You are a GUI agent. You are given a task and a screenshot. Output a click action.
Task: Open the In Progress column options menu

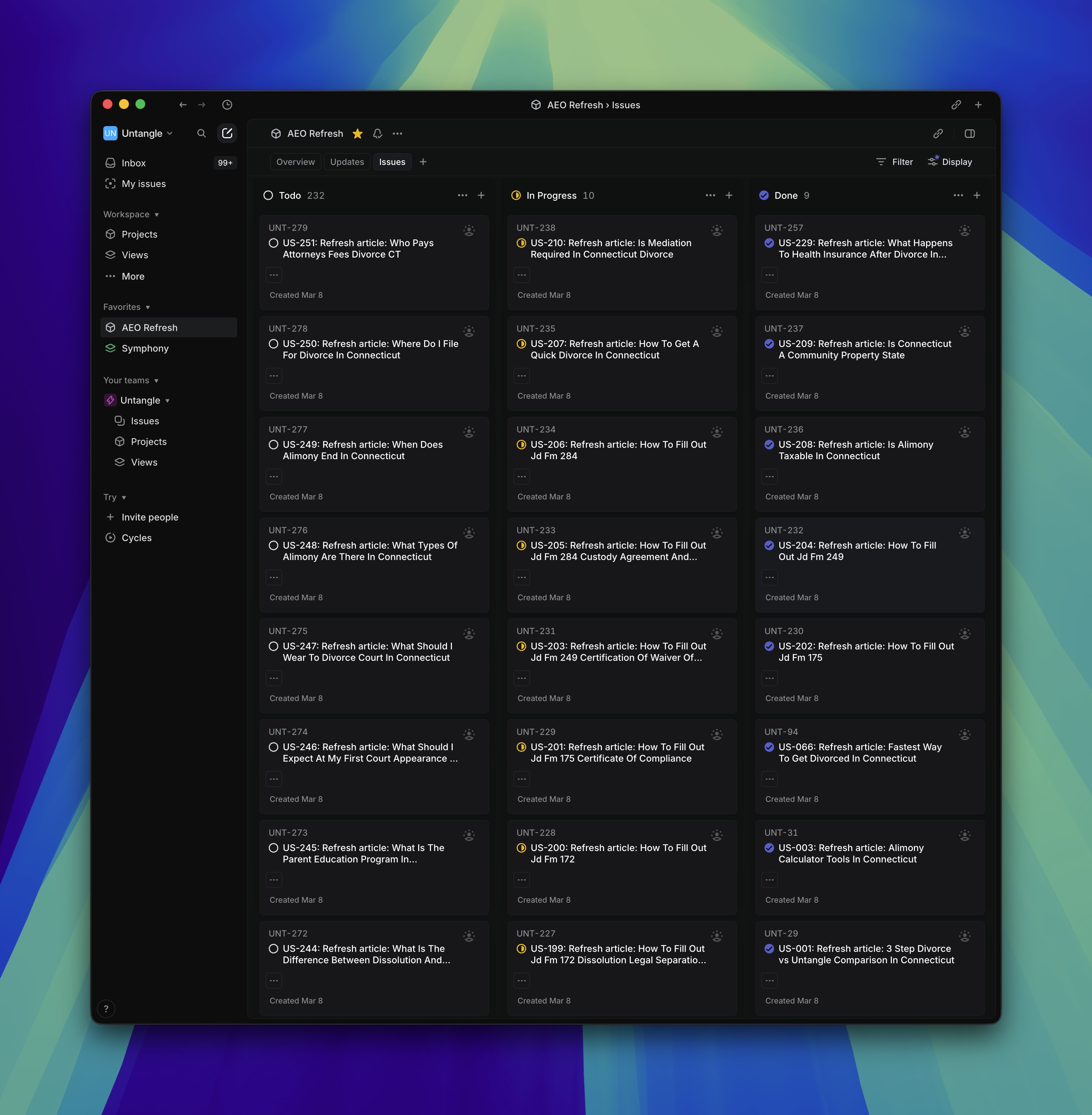710,196
